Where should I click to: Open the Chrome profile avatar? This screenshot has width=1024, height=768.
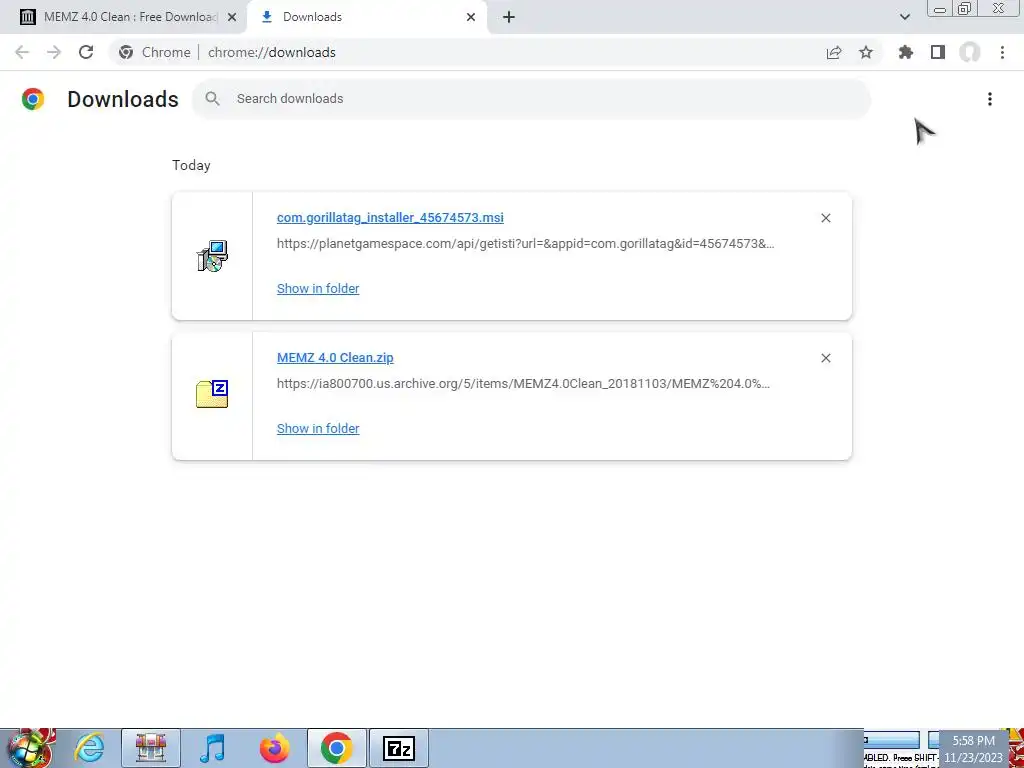[970, 52]
